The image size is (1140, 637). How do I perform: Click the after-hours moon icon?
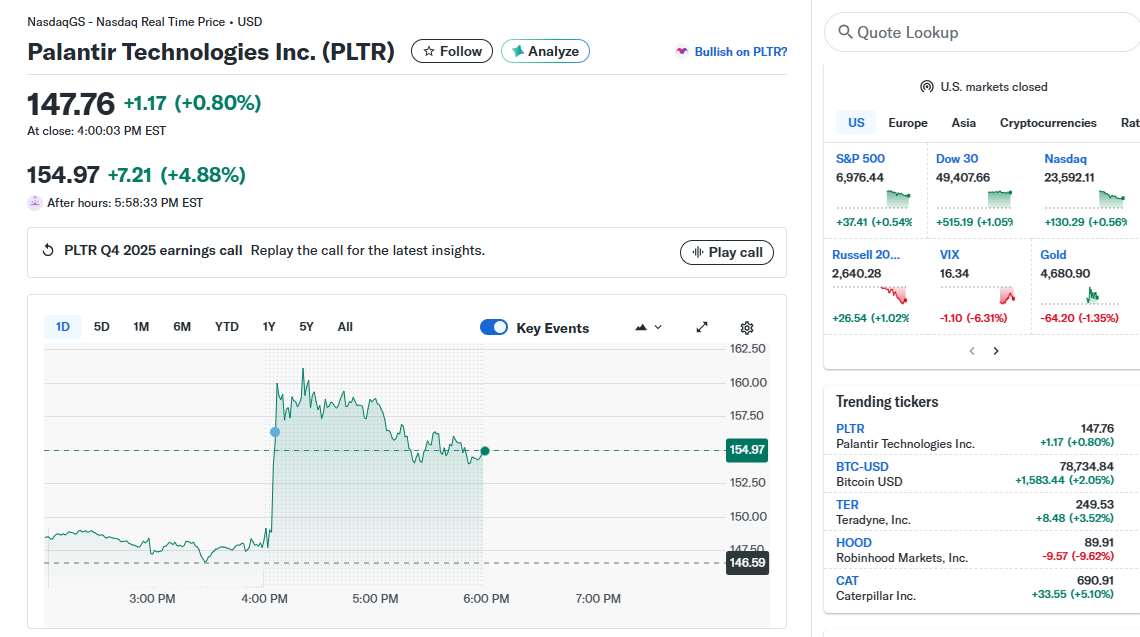click(35, 203)
